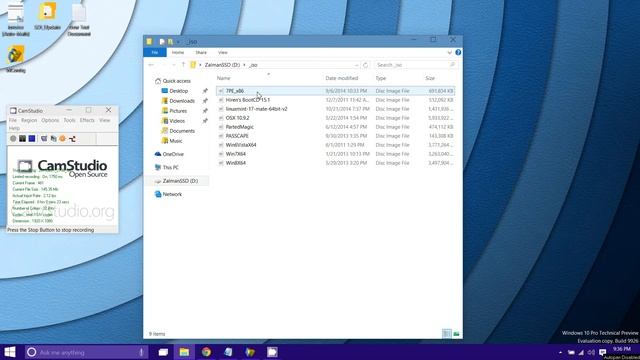Image resolution: width=640 pixels, height=360 pixels.
Task: Switch to the Explorer View ribbon tab
Action: pos(222,53)
